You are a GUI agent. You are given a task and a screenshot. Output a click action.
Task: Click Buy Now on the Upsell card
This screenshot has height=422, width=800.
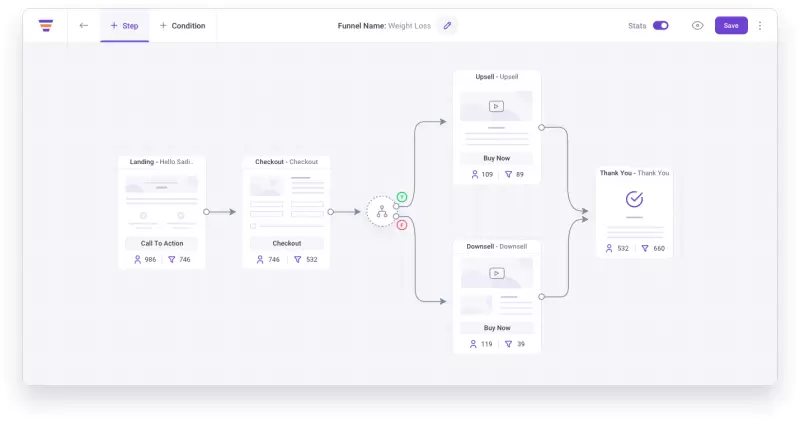click(496, 158)
